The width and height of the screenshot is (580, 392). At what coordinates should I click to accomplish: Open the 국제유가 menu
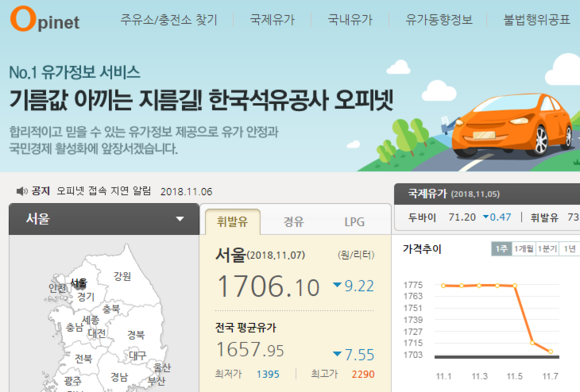[x=272, y=20]
